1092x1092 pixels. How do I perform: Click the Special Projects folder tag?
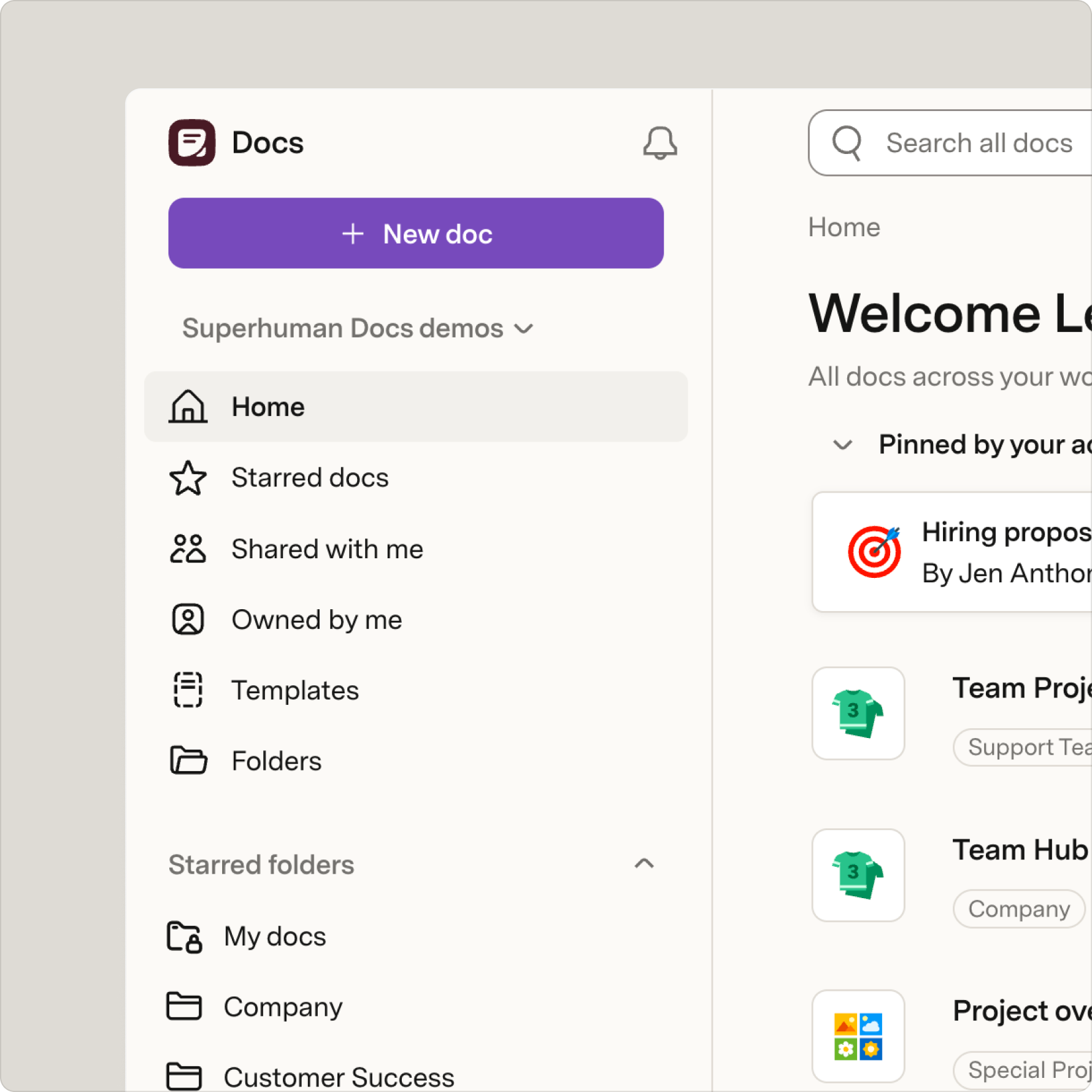click(1023, 1070)
